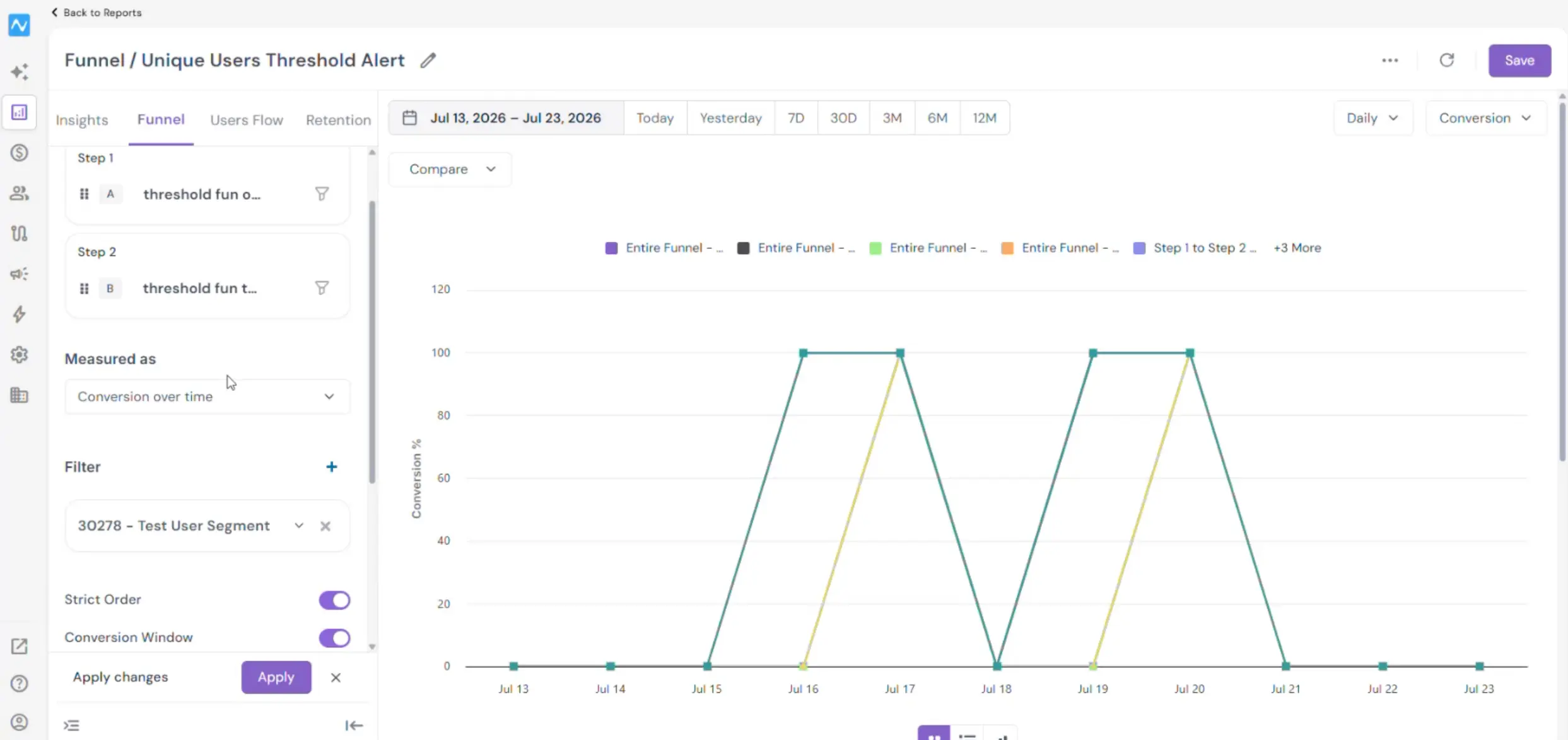Click the orange Entire Funnel legend swatch

point(1007,248)
